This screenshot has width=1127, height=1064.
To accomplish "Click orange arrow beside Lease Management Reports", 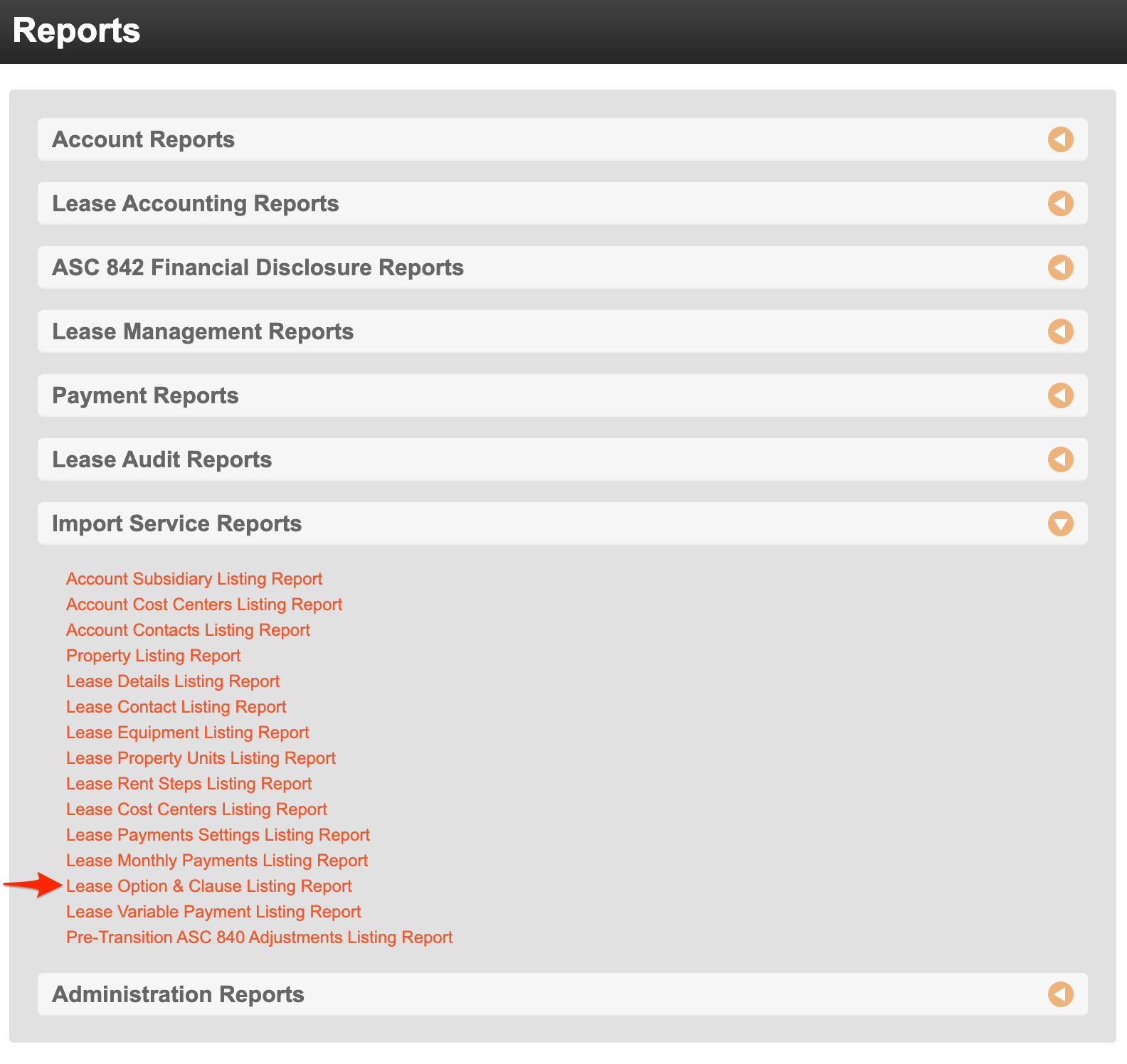I will [1060, 331].
